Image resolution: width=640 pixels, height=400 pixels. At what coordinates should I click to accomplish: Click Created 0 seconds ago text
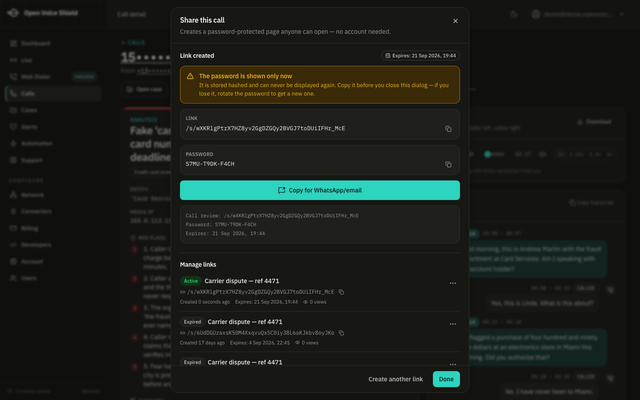tap(205, 302)
